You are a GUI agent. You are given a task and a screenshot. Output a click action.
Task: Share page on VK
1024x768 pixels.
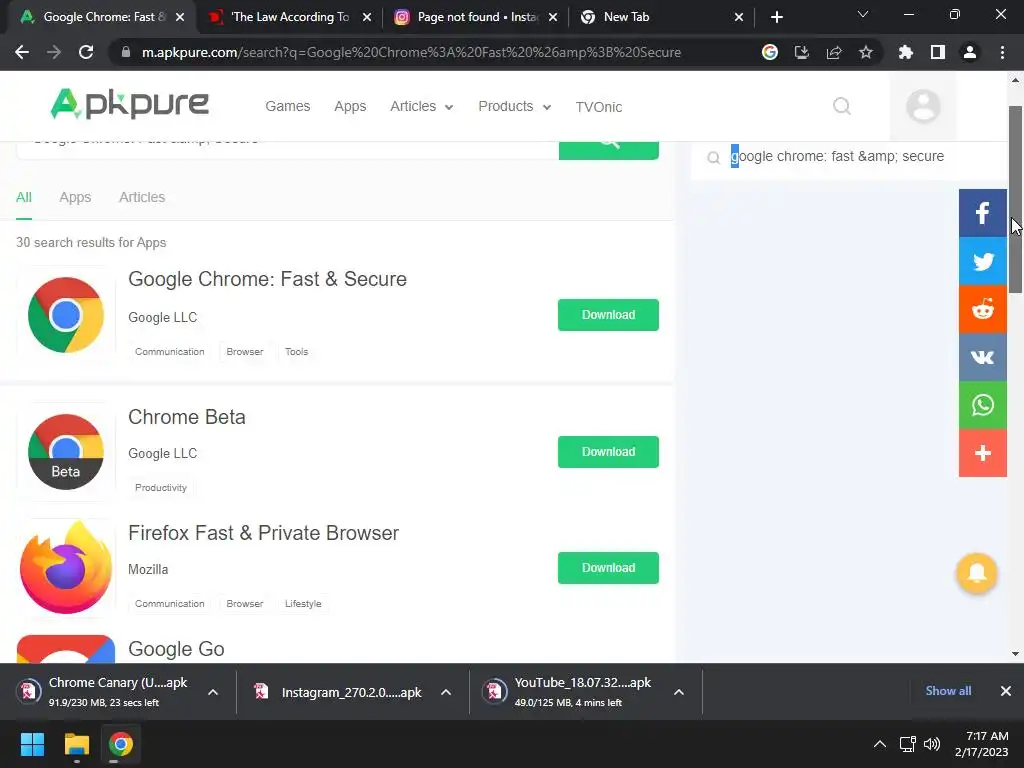tap(982, 357)
